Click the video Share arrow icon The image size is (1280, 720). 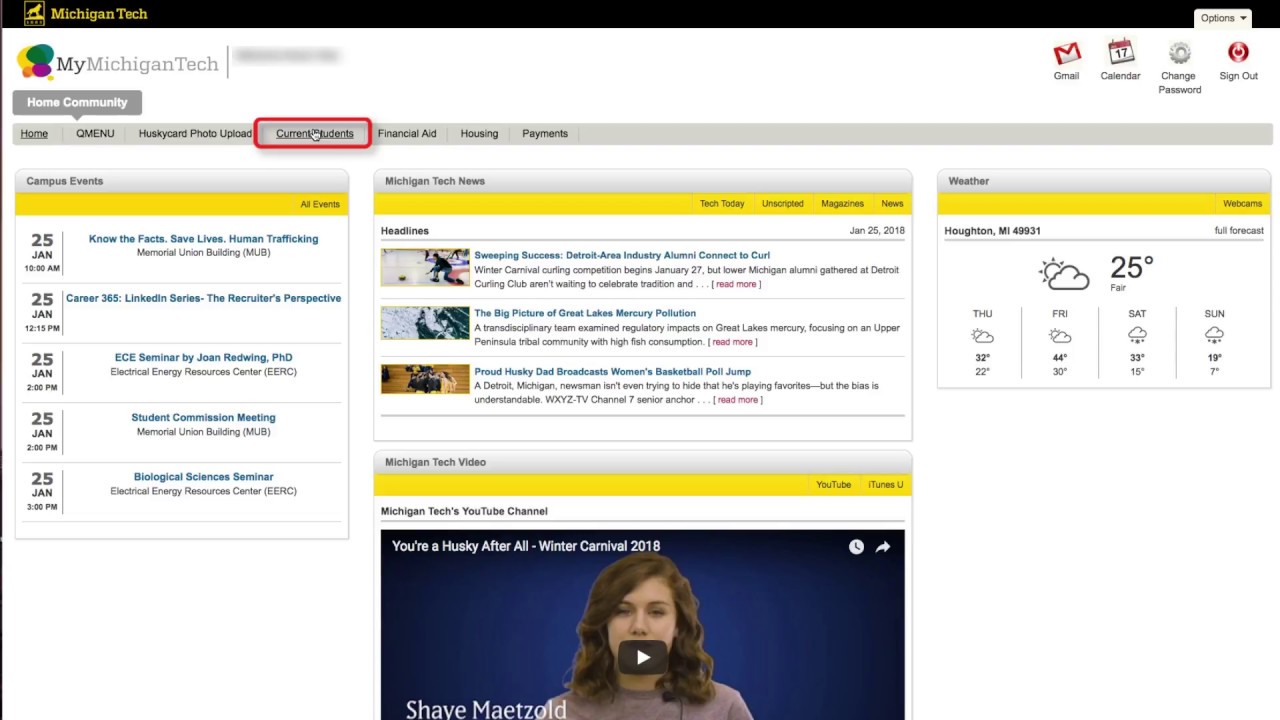click(x=883, y=547)
